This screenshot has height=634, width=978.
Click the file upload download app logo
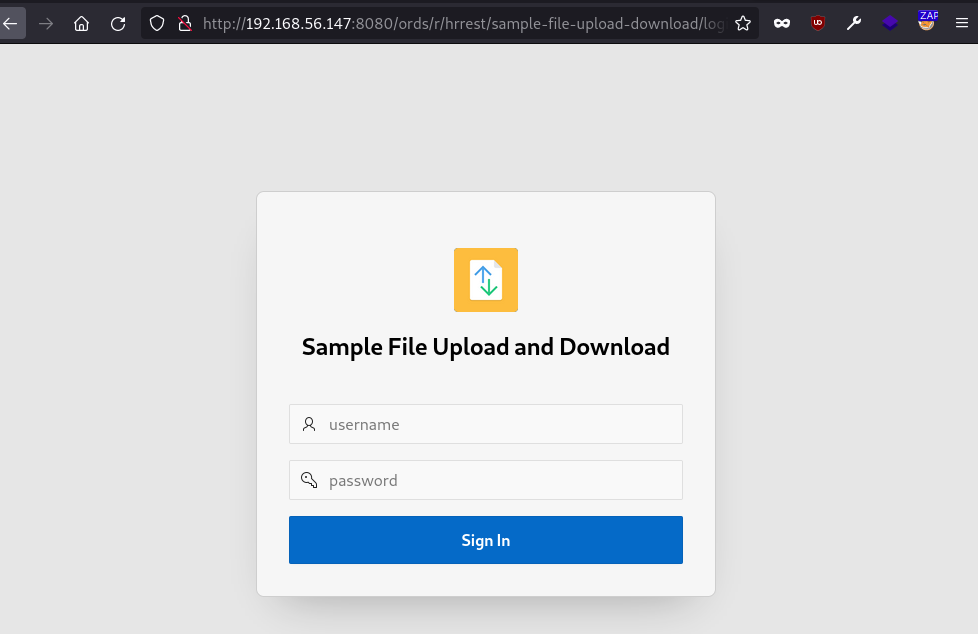pos(486,280)
